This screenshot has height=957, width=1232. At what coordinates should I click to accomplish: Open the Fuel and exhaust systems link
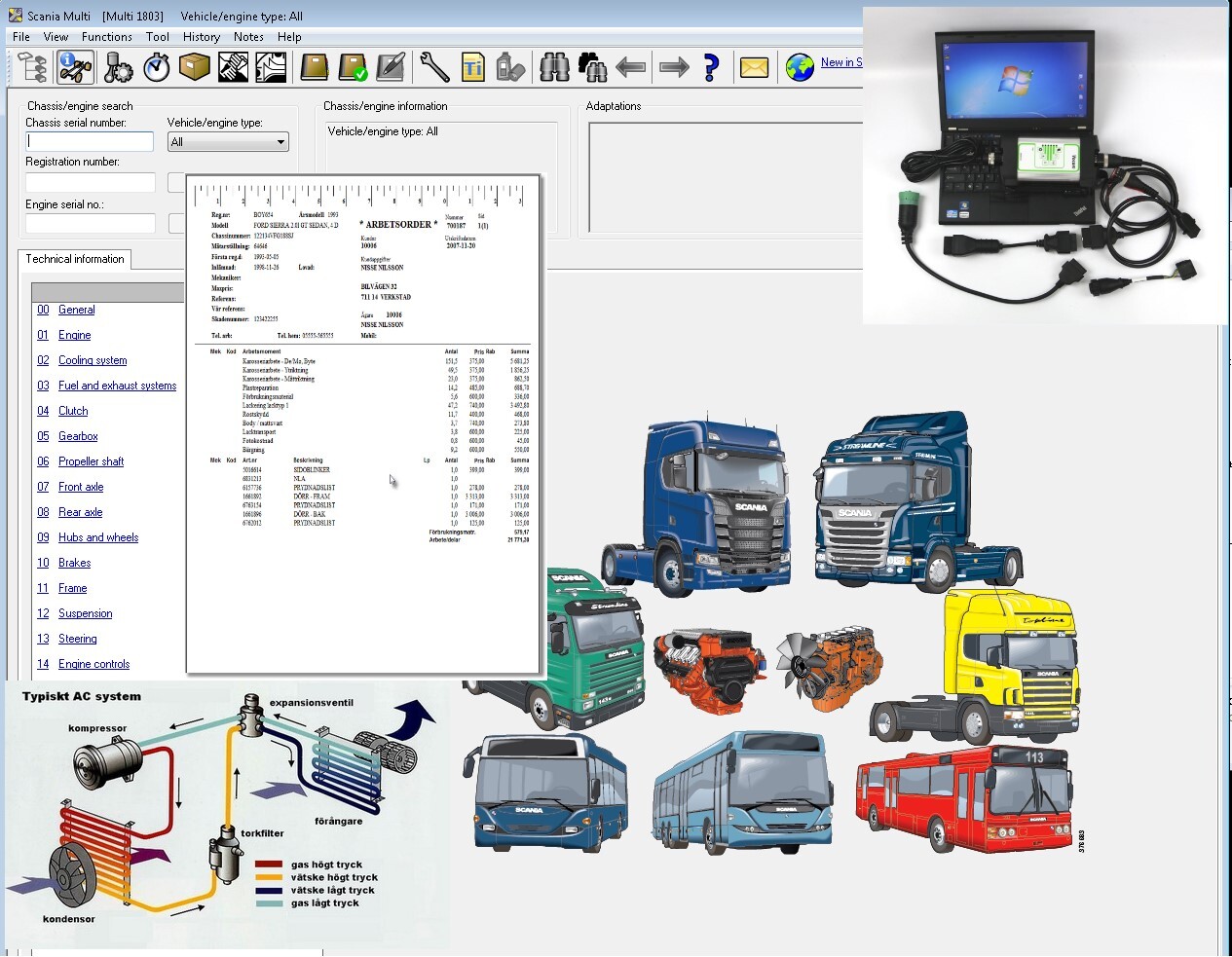[x=117, y=386]
